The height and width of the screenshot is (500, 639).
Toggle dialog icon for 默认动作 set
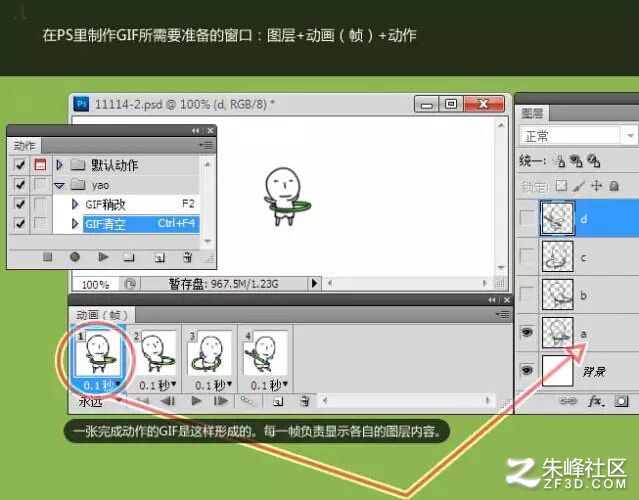40,165
